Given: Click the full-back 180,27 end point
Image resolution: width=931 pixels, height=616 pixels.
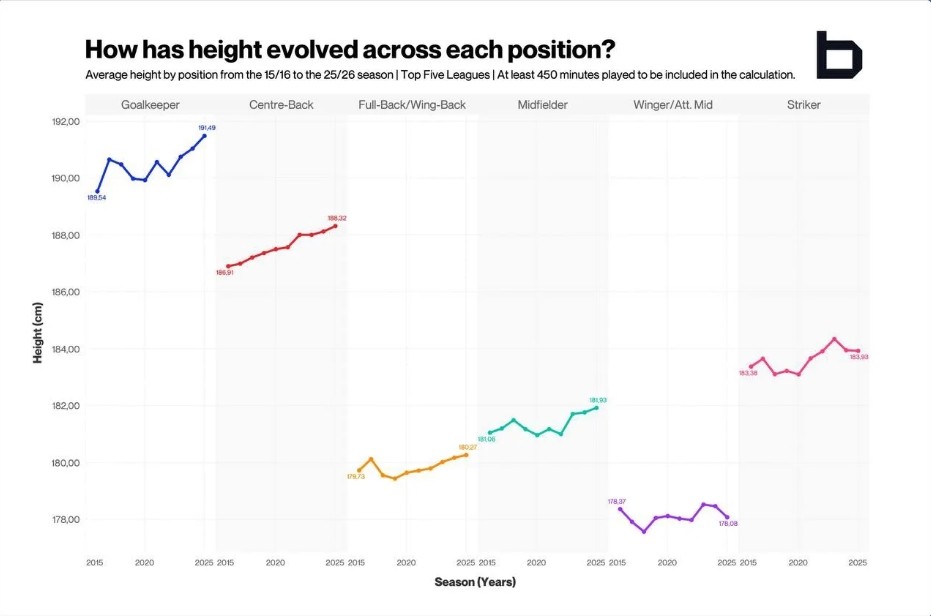Looking at the screenshot, I should 466,455.
